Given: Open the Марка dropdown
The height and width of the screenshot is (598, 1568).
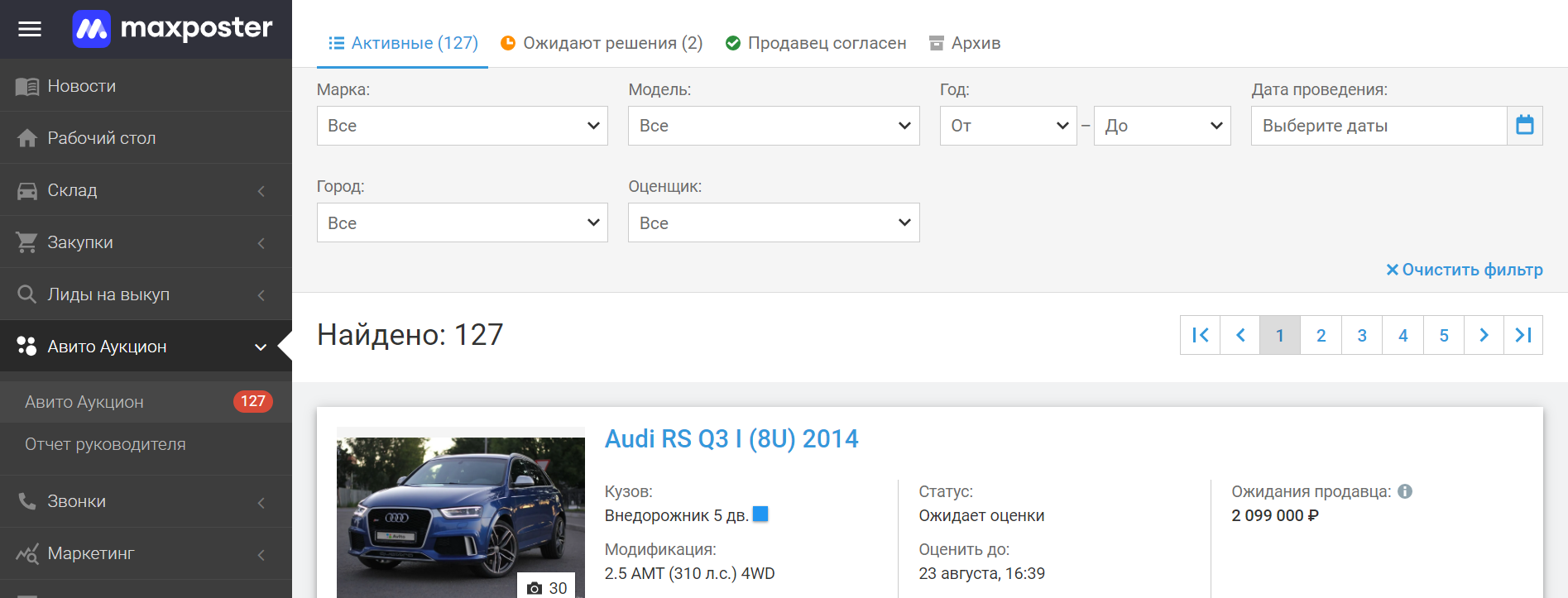Looking at the screenshot, I should [x=463, y=126].
